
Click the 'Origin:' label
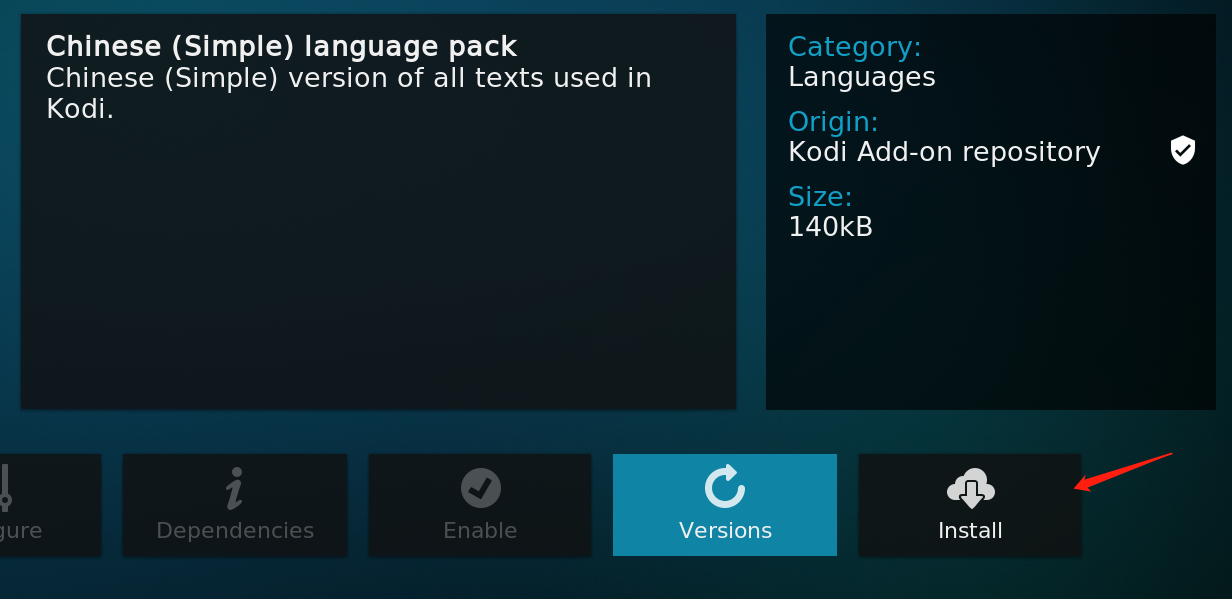[x=833, y=121]
